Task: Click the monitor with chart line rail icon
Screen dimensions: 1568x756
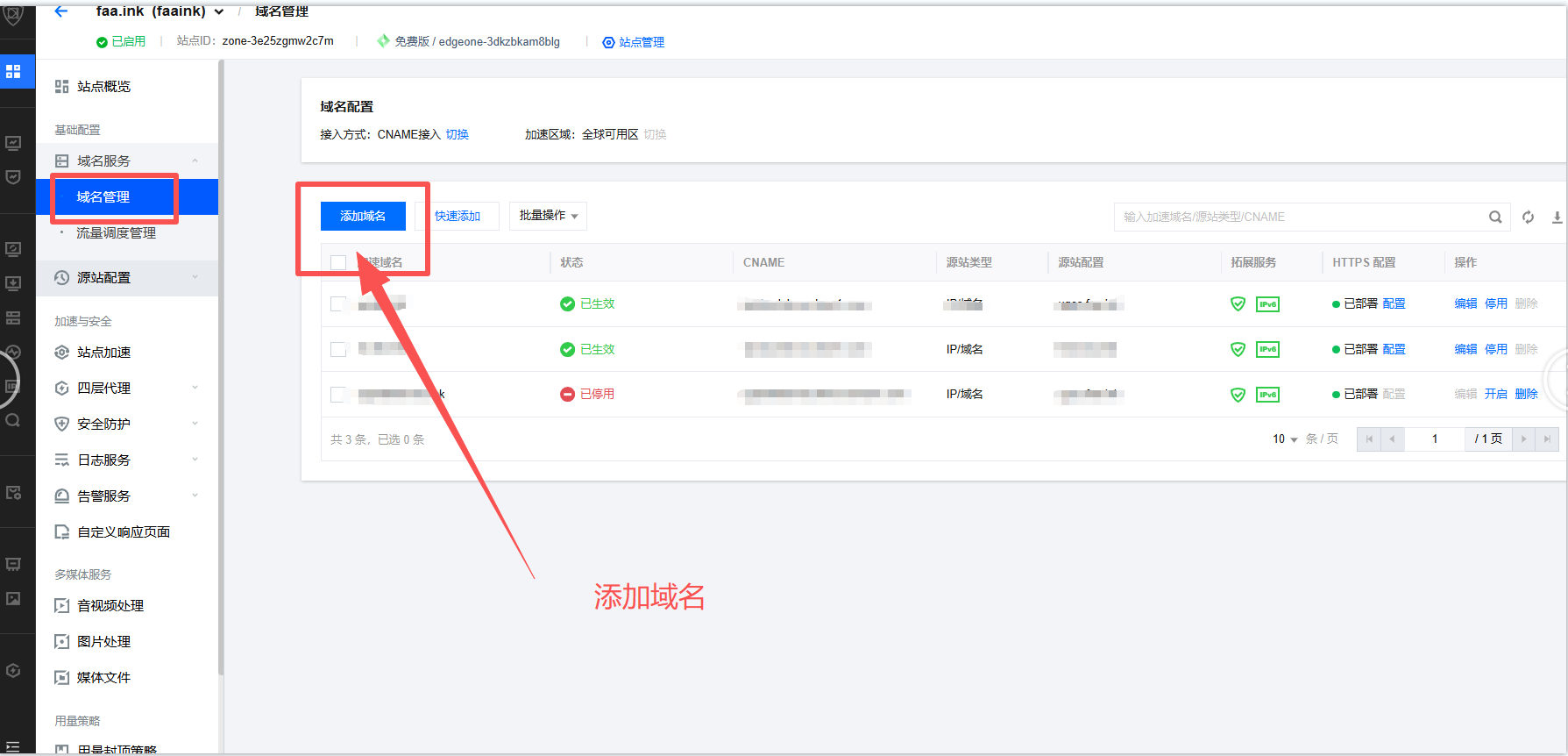Action: tap(13, 143)
